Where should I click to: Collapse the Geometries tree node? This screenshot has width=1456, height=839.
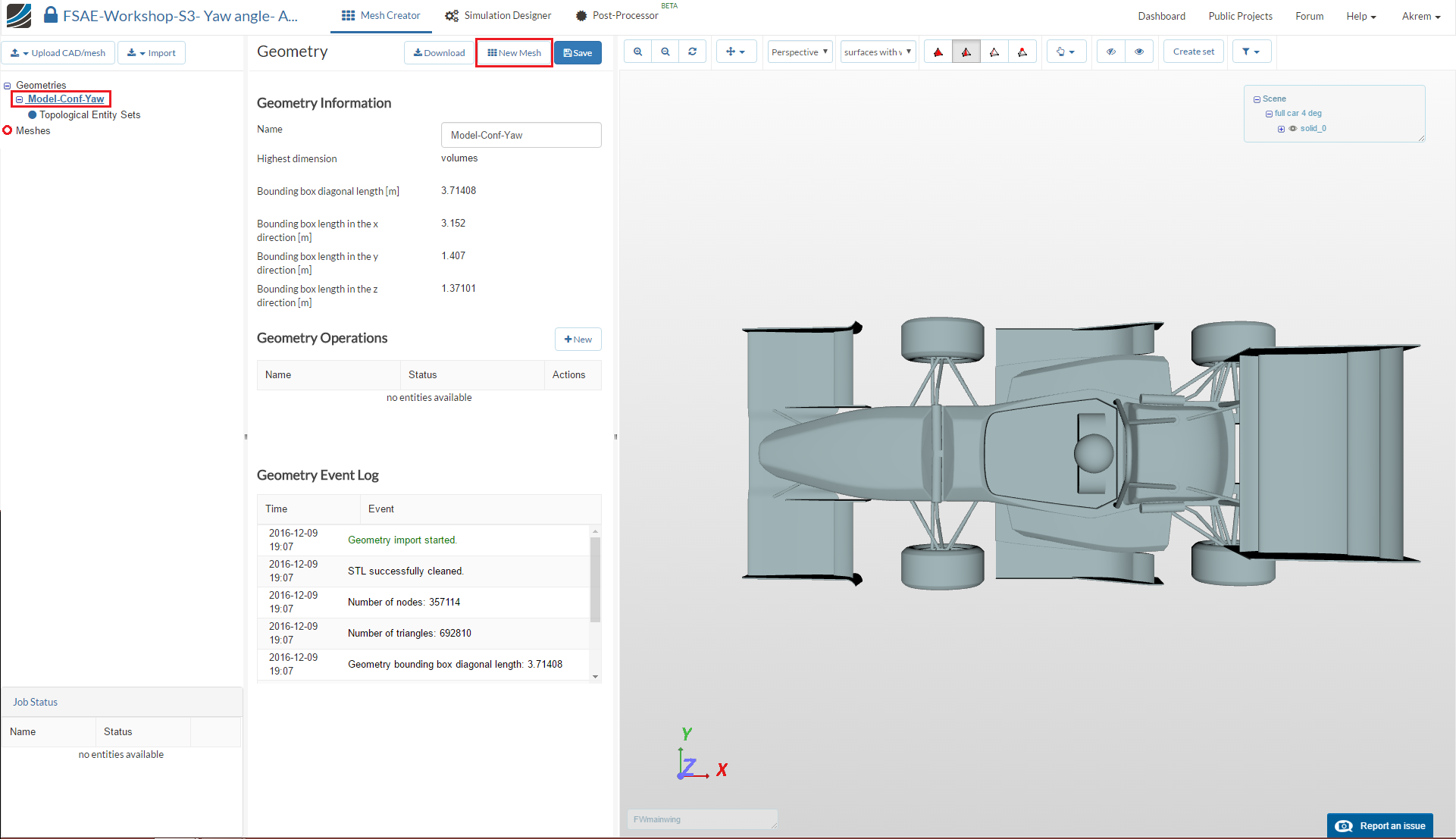click(8, 86)
